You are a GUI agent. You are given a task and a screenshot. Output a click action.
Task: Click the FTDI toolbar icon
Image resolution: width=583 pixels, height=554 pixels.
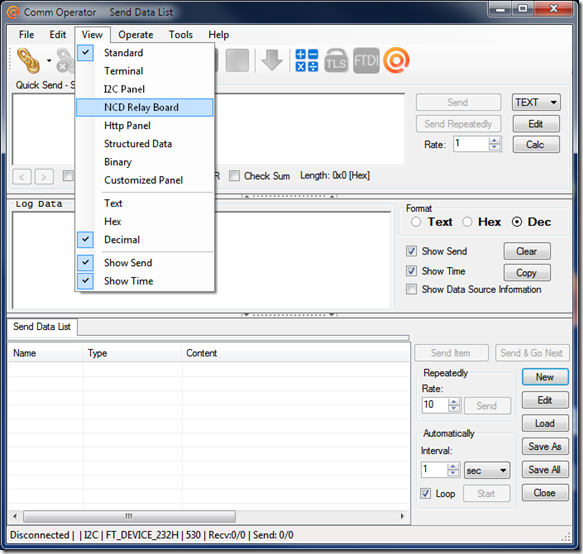[x=366, y=61]
